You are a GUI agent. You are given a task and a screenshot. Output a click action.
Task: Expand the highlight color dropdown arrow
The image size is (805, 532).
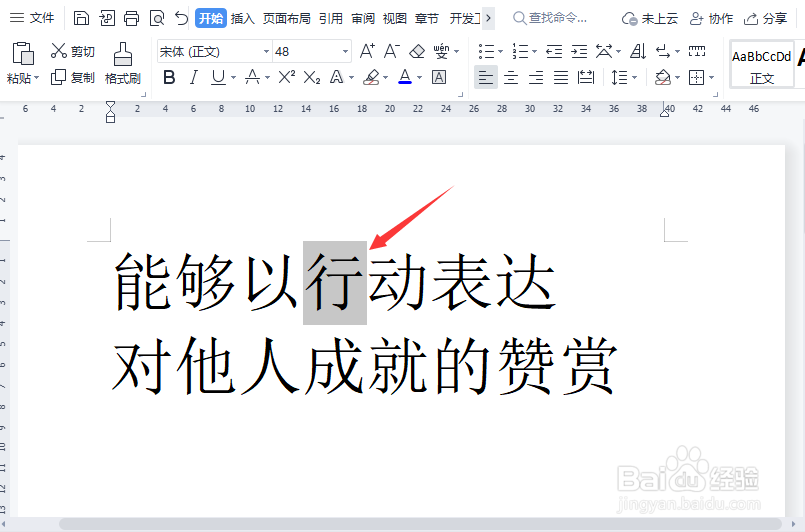point(386,78)
